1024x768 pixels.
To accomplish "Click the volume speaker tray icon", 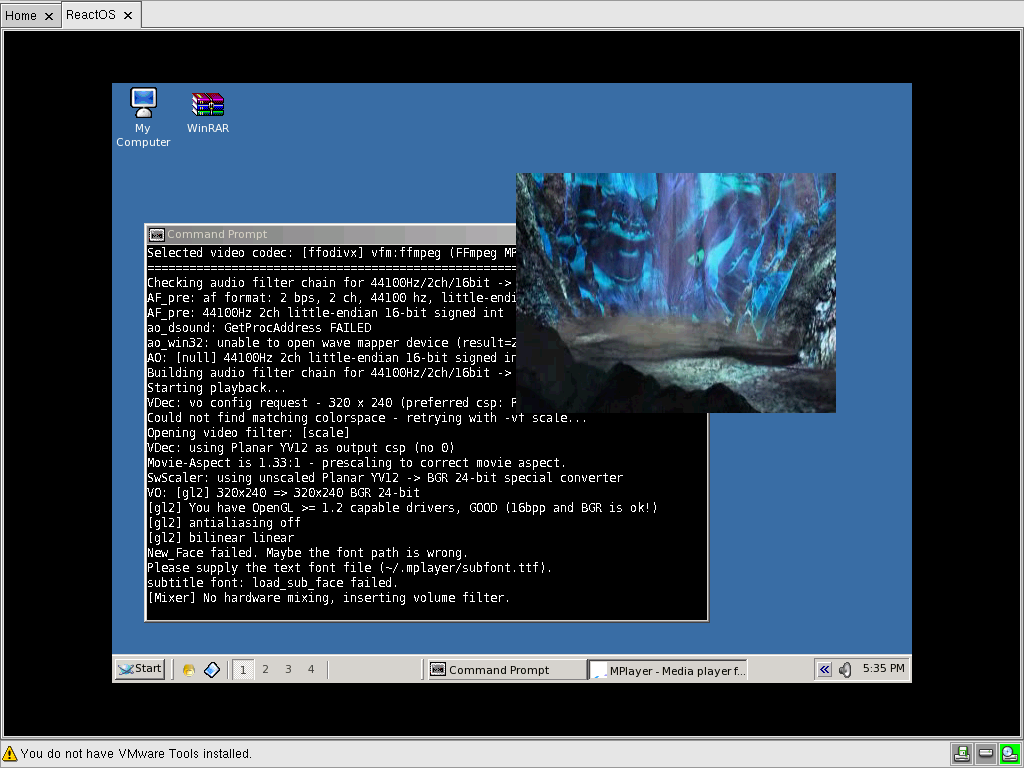I will click(845, 669).
